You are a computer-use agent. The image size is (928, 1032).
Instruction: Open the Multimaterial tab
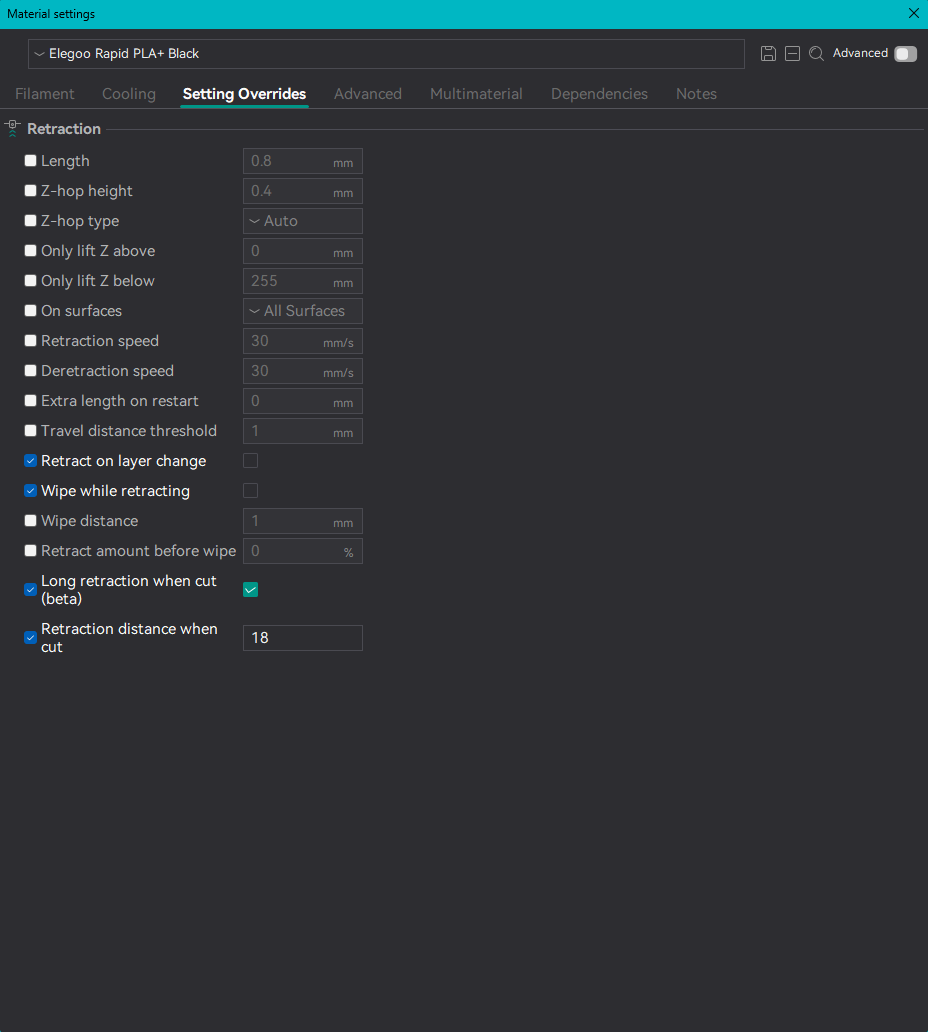[476, 94]
